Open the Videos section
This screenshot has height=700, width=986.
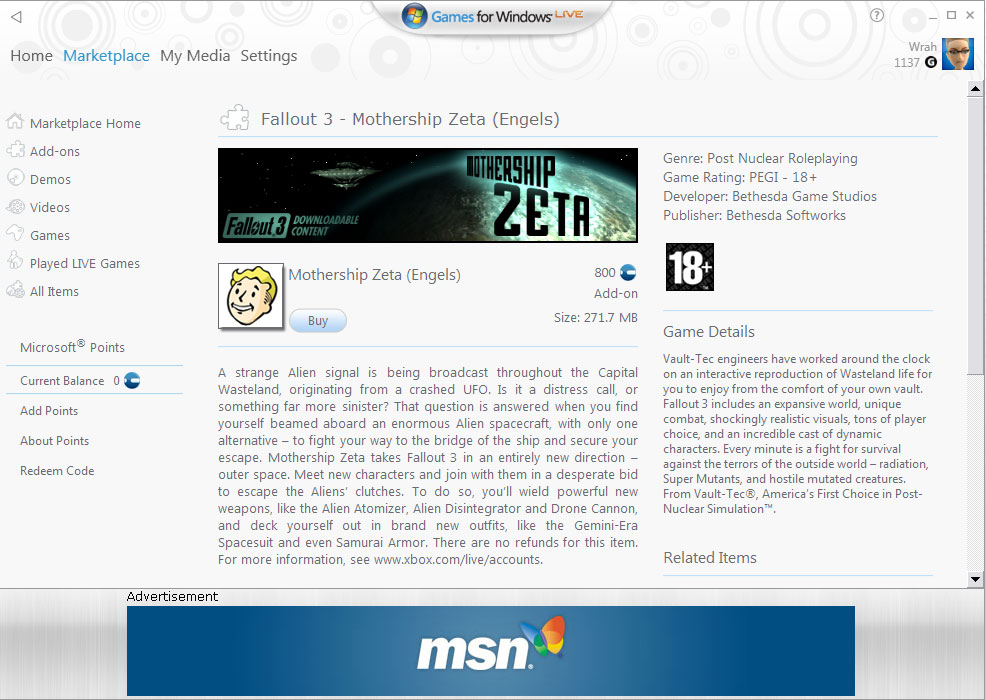pos(50,207)
